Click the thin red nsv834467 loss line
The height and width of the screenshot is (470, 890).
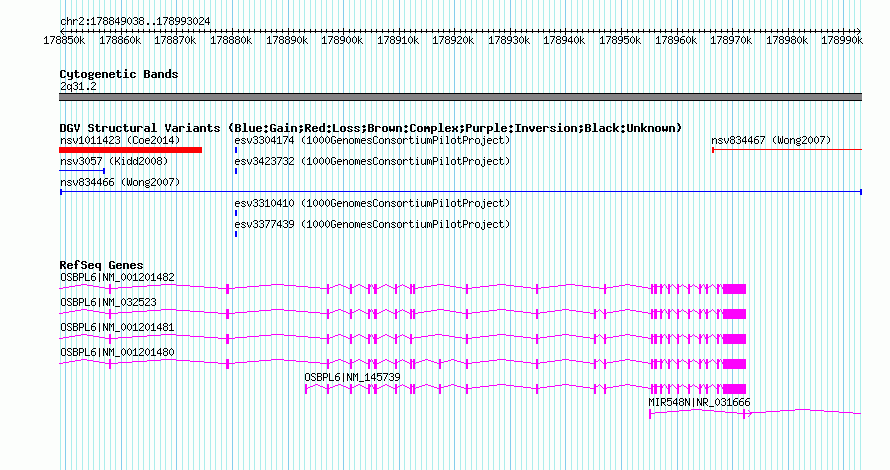(787, 150)
